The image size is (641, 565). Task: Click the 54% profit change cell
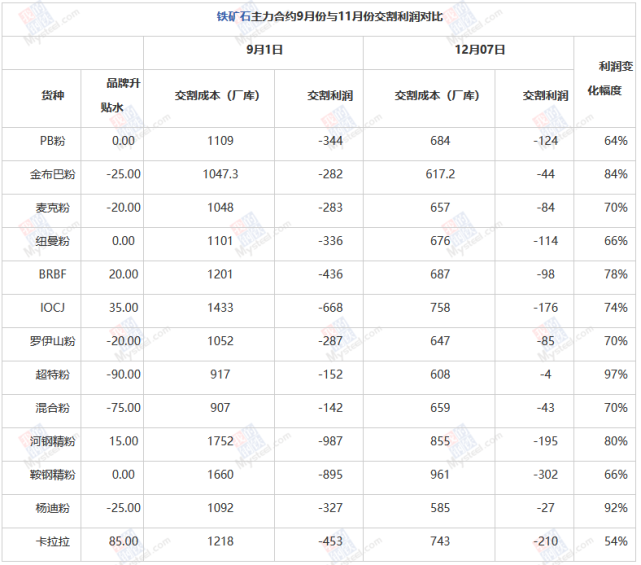(x=616, y=541)
